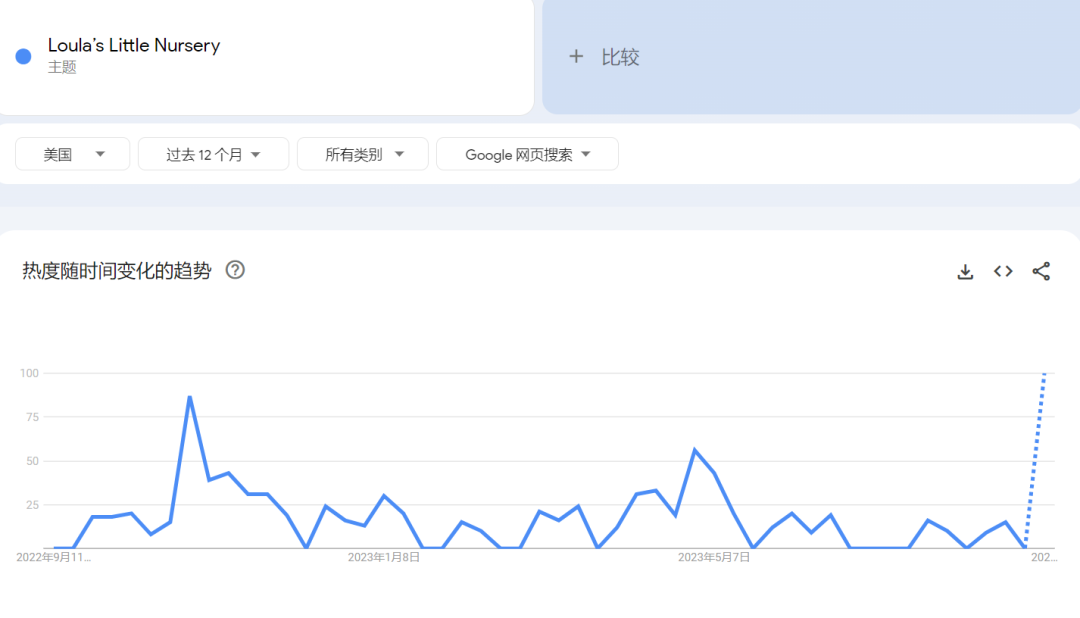Image resolution: width=1080 pixels, height=618 pixels.
Task: Click the chart peak just before 2023年5月7日
Action: pos(694,450)
